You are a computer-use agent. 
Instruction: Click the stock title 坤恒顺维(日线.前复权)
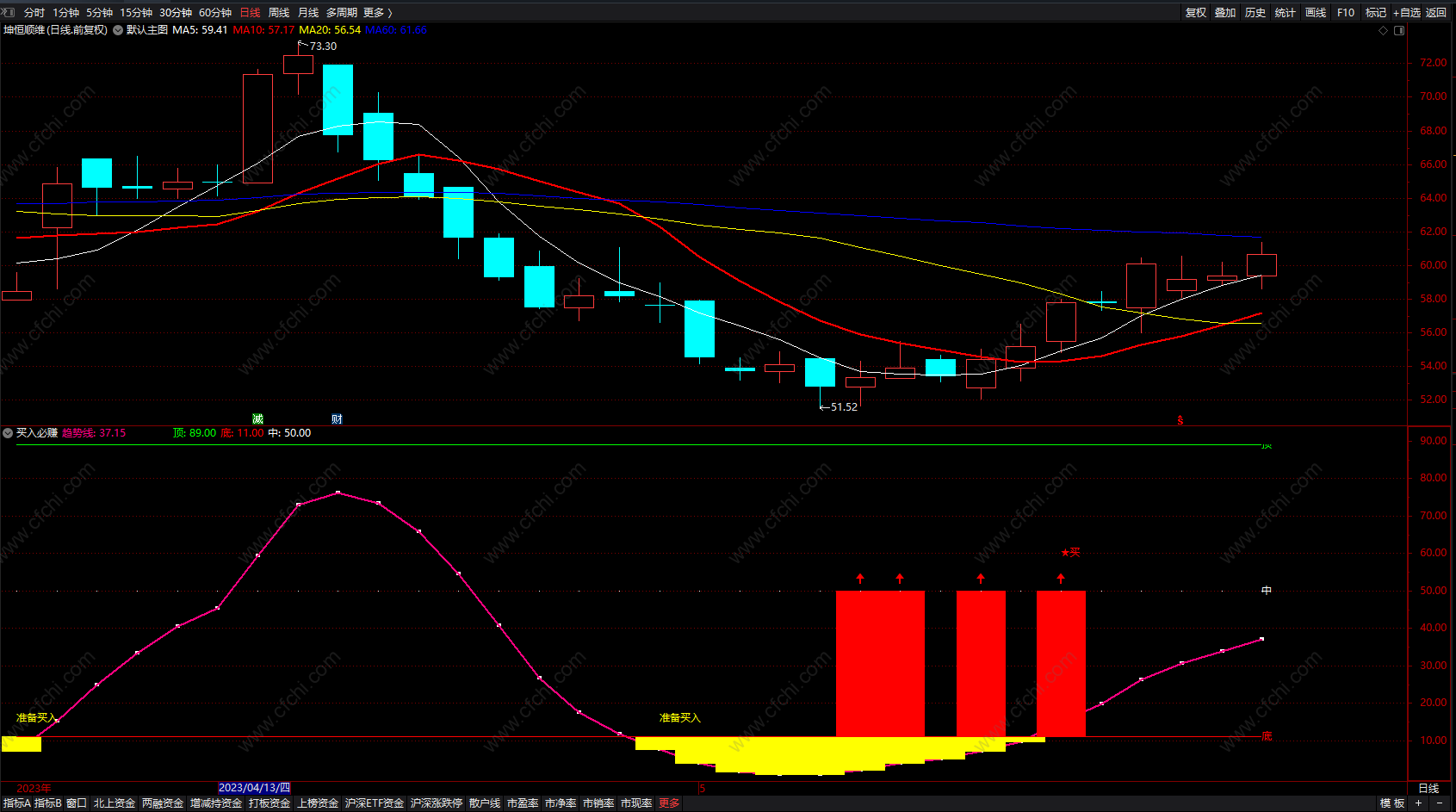(x=55, y=30)
